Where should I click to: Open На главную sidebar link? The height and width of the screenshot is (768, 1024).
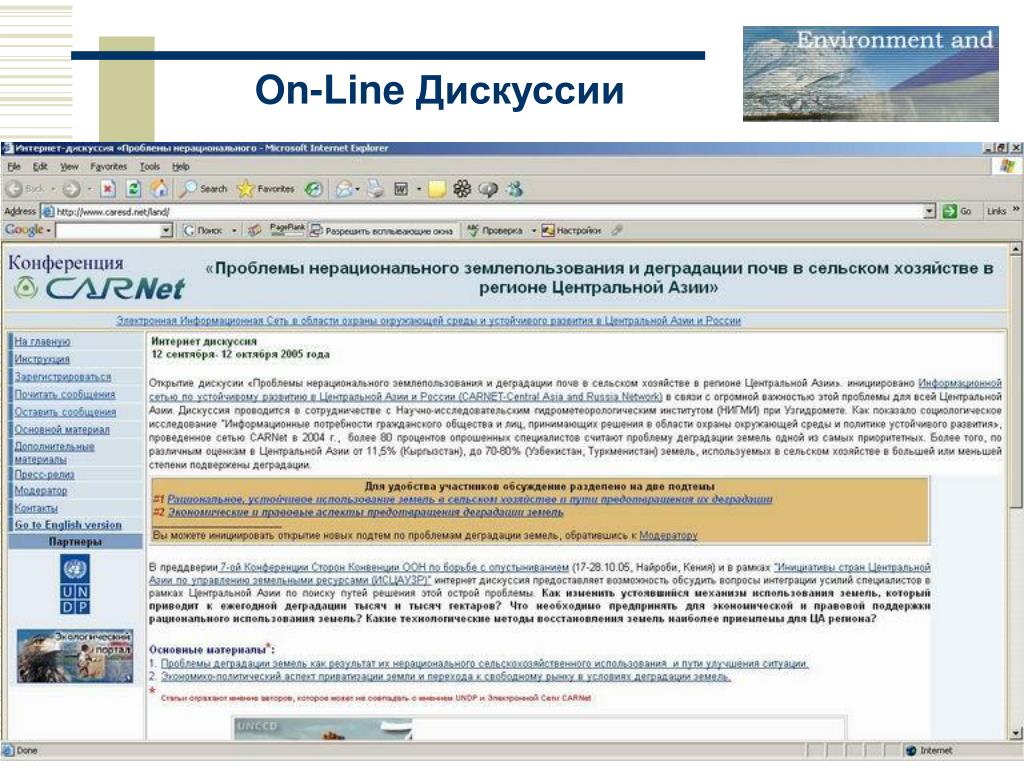[42, 342]
